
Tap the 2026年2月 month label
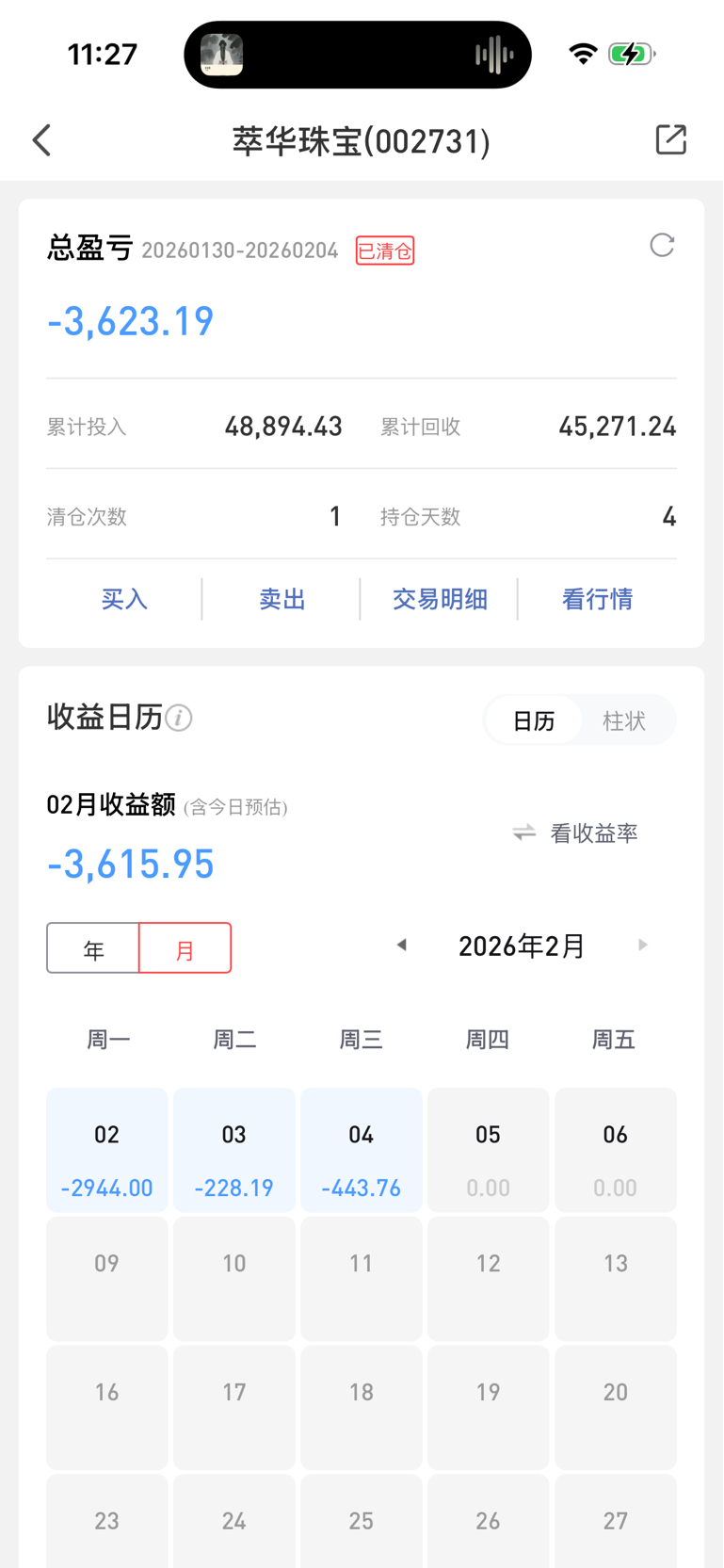(522, 946)
